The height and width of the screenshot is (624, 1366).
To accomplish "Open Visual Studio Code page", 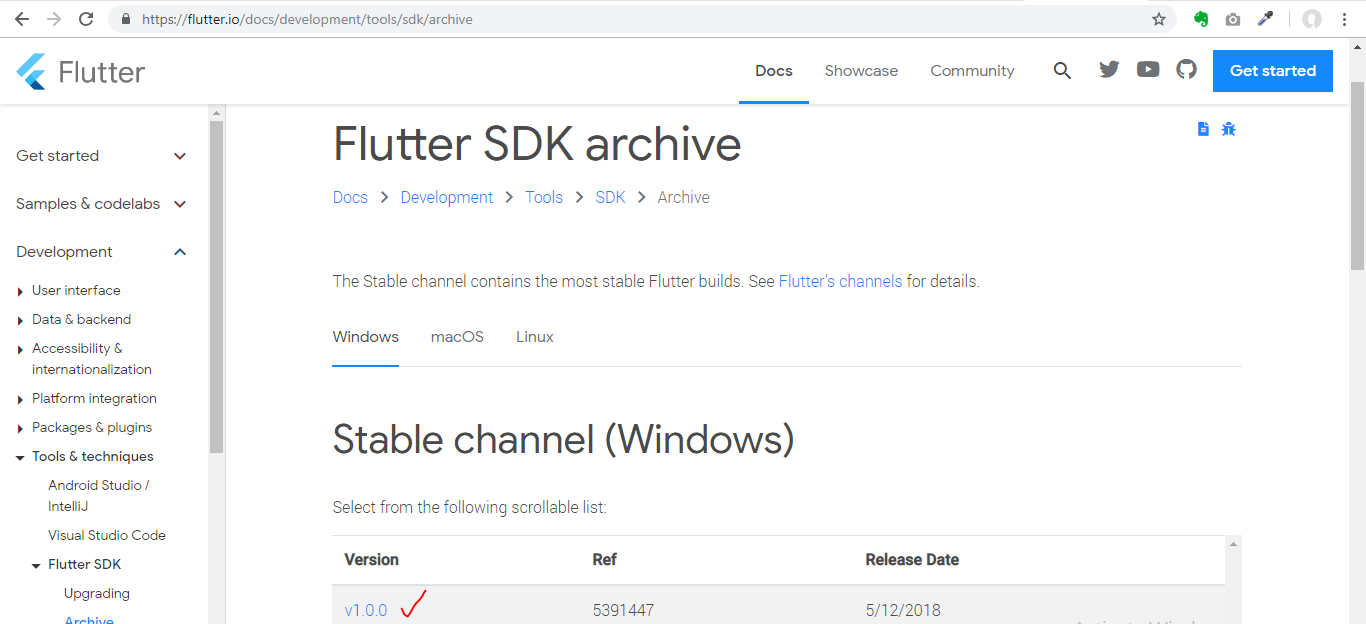I will 107,535.
